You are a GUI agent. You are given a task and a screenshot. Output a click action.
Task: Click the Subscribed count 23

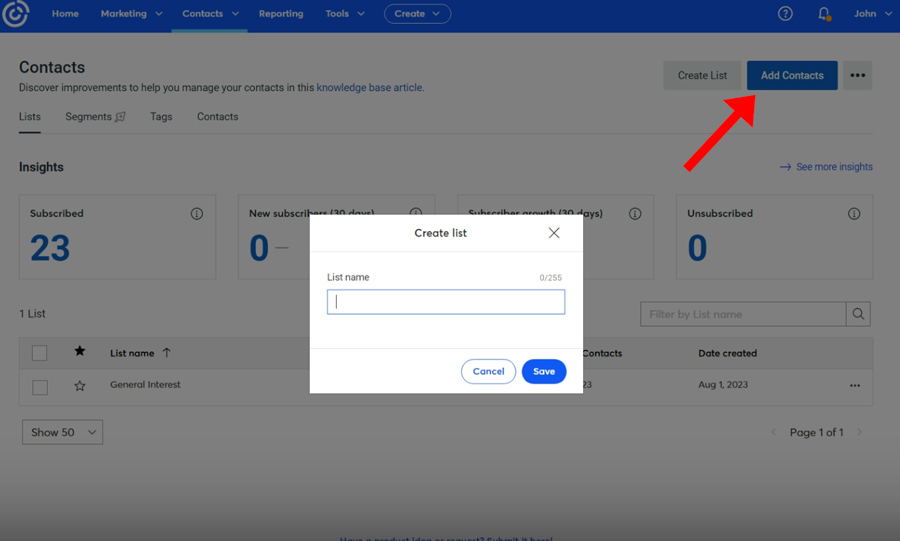(x=50, y=248)
